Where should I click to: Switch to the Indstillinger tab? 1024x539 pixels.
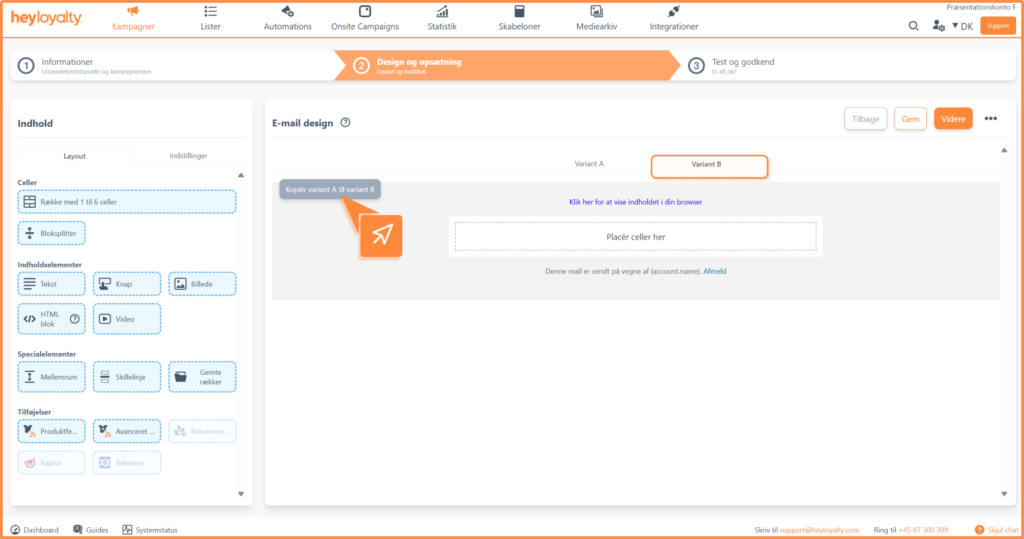(x=188, y=155)
